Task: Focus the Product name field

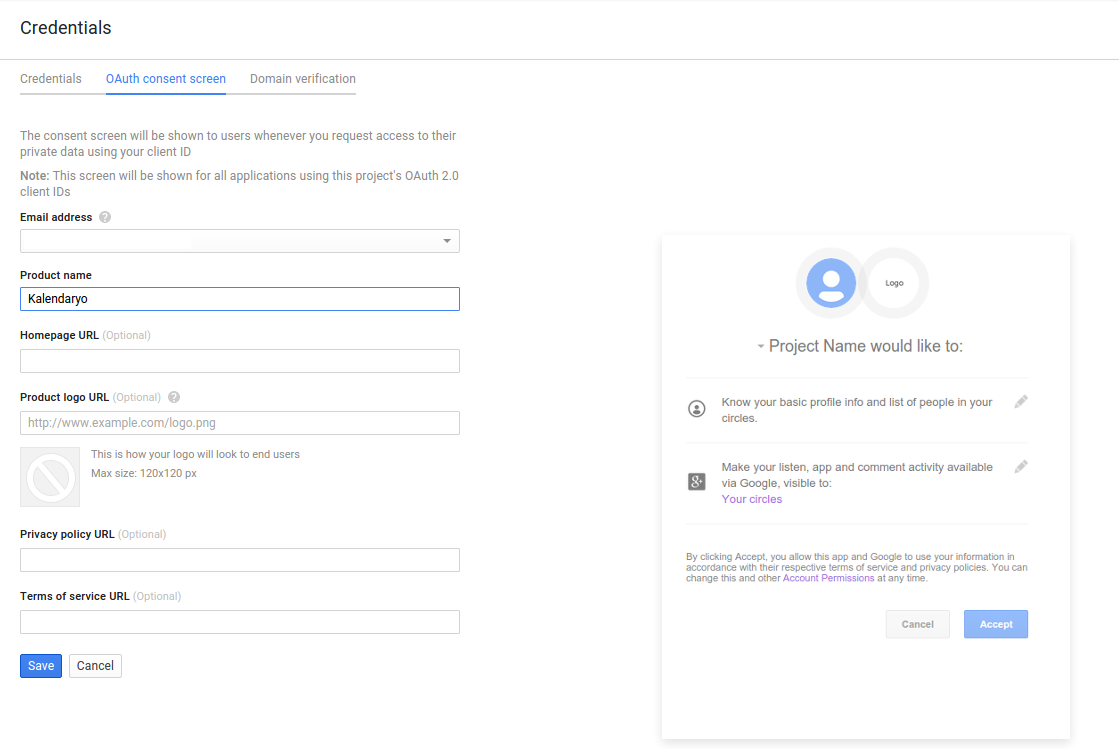Action: click(240, 299)
